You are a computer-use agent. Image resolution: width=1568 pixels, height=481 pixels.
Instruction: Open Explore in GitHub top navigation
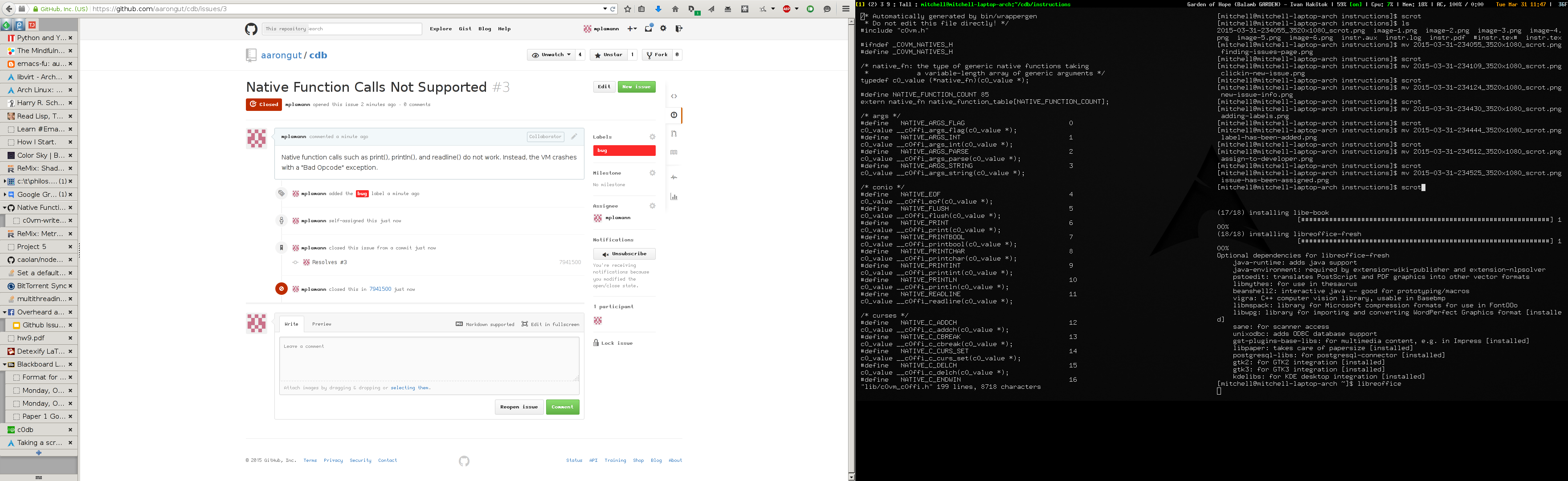[x=441, y=29]
